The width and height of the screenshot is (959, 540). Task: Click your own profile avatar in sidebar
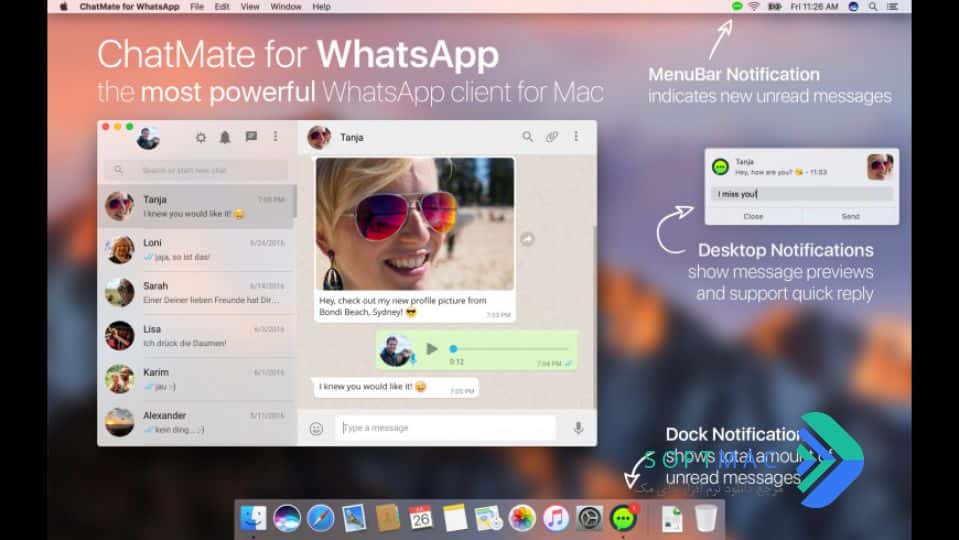[x=148, y=138]
